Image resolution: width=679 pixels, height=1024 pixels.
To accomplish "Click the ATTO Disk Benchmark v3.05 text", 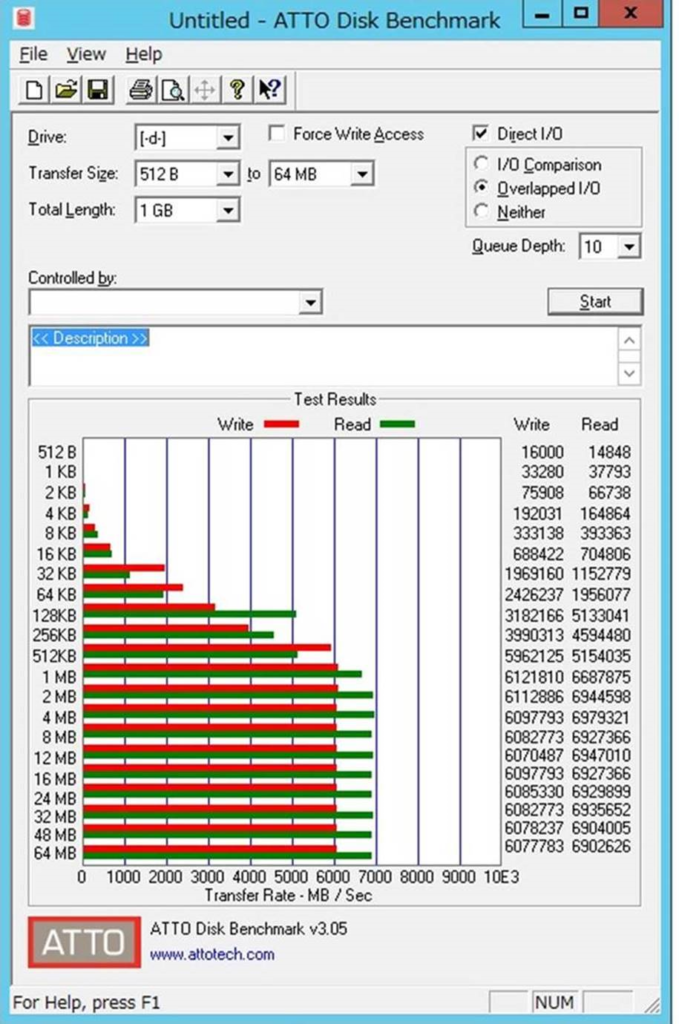I will click(x=249, y=929).
